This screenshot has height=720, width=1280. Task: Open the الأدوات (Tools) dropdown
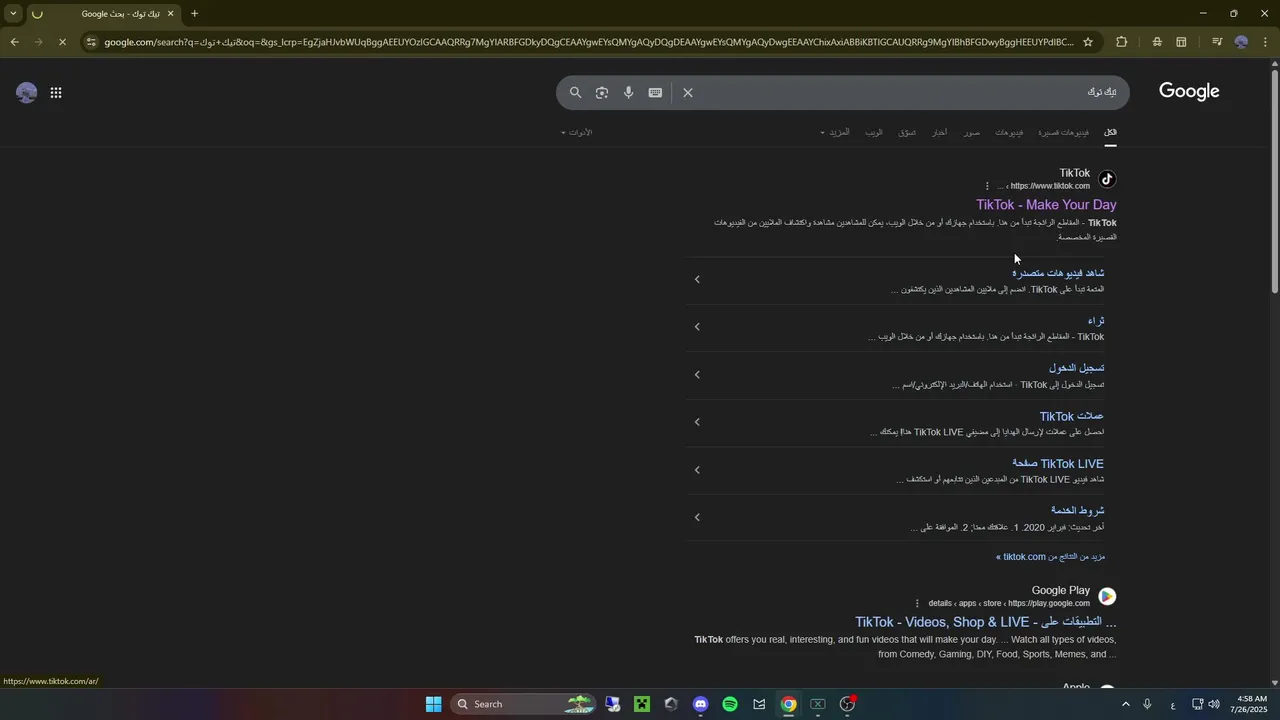(576, 132)
